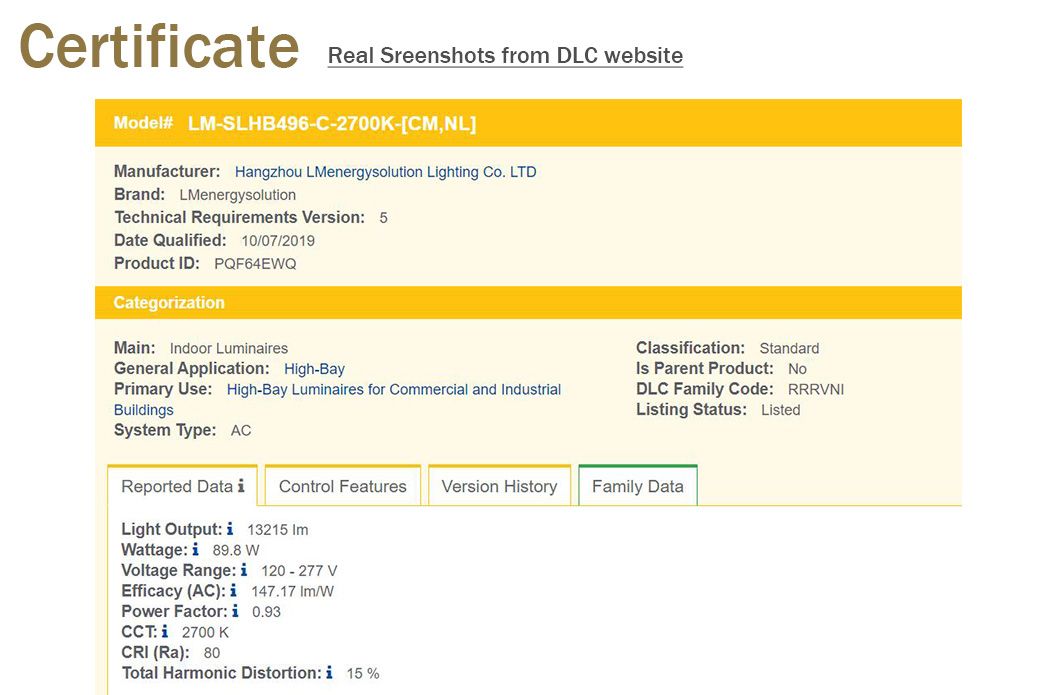Image resolution: width=1056 pixels, height=695 pixels.
Task: Click the Categorization section header
Action: 169,303
